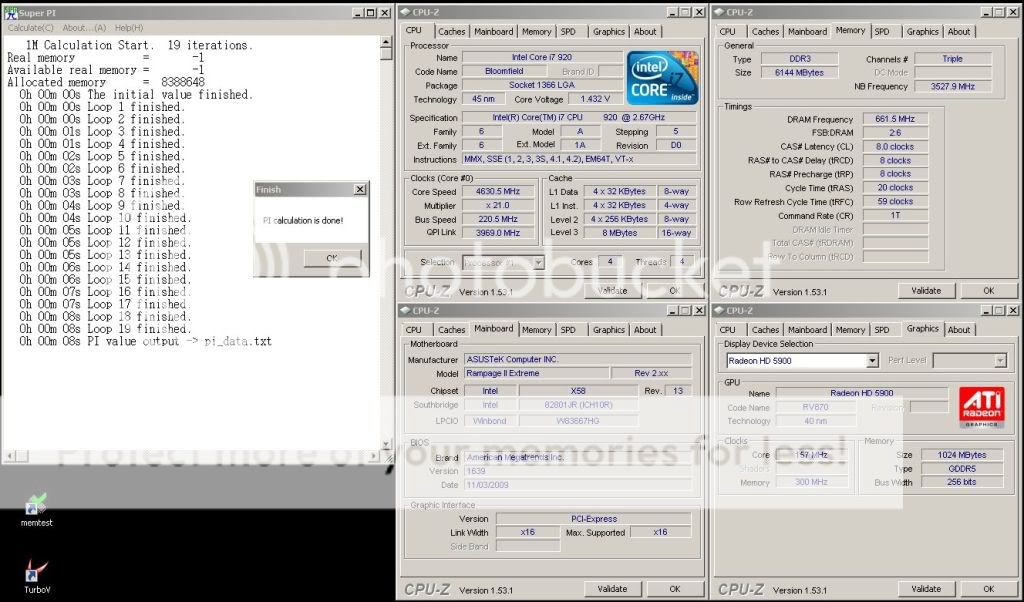
Task: Click the GPU Name field Radeon HD 5900
Action: point(861,393)
